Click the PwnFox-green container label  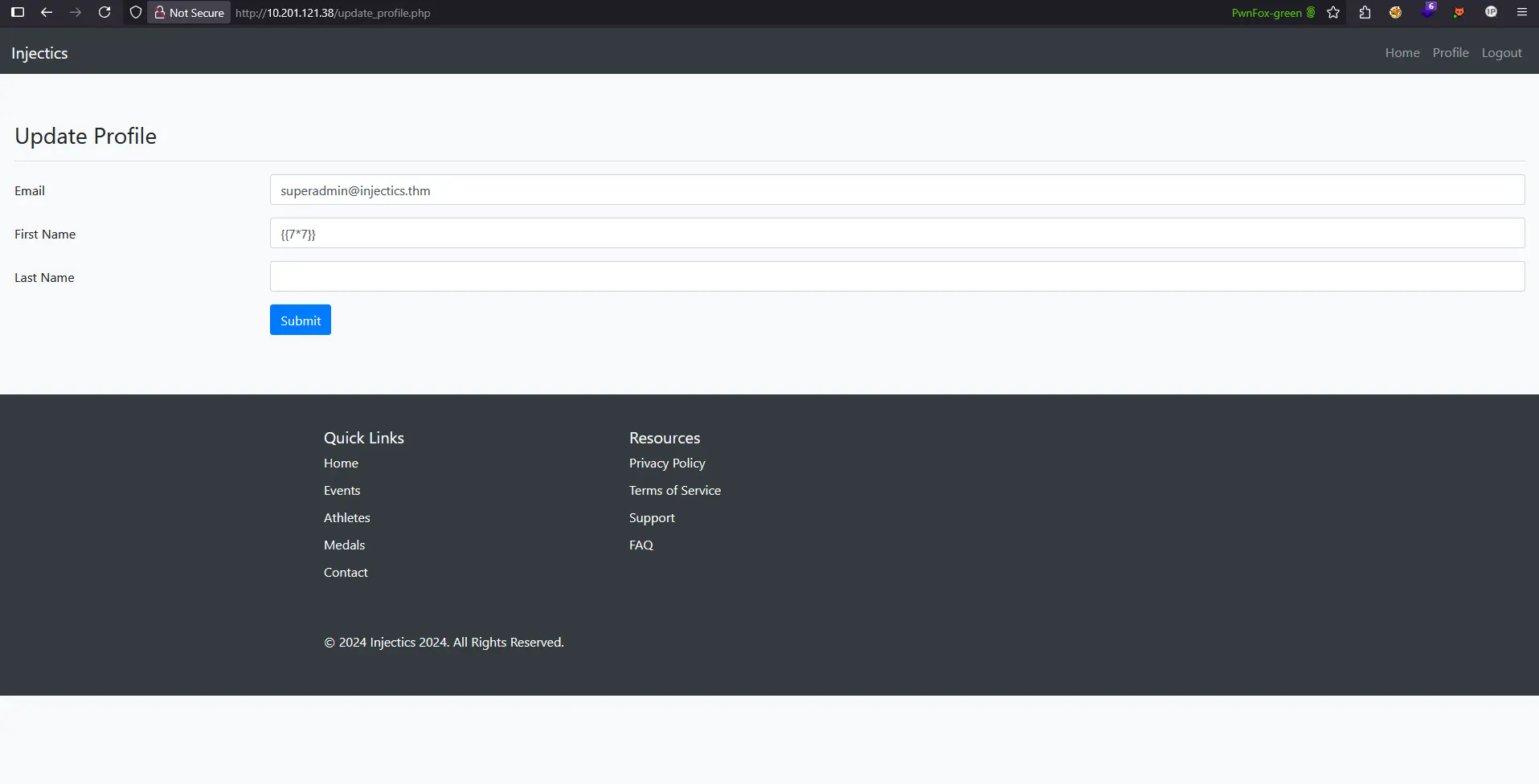[x=1268, y=12]
